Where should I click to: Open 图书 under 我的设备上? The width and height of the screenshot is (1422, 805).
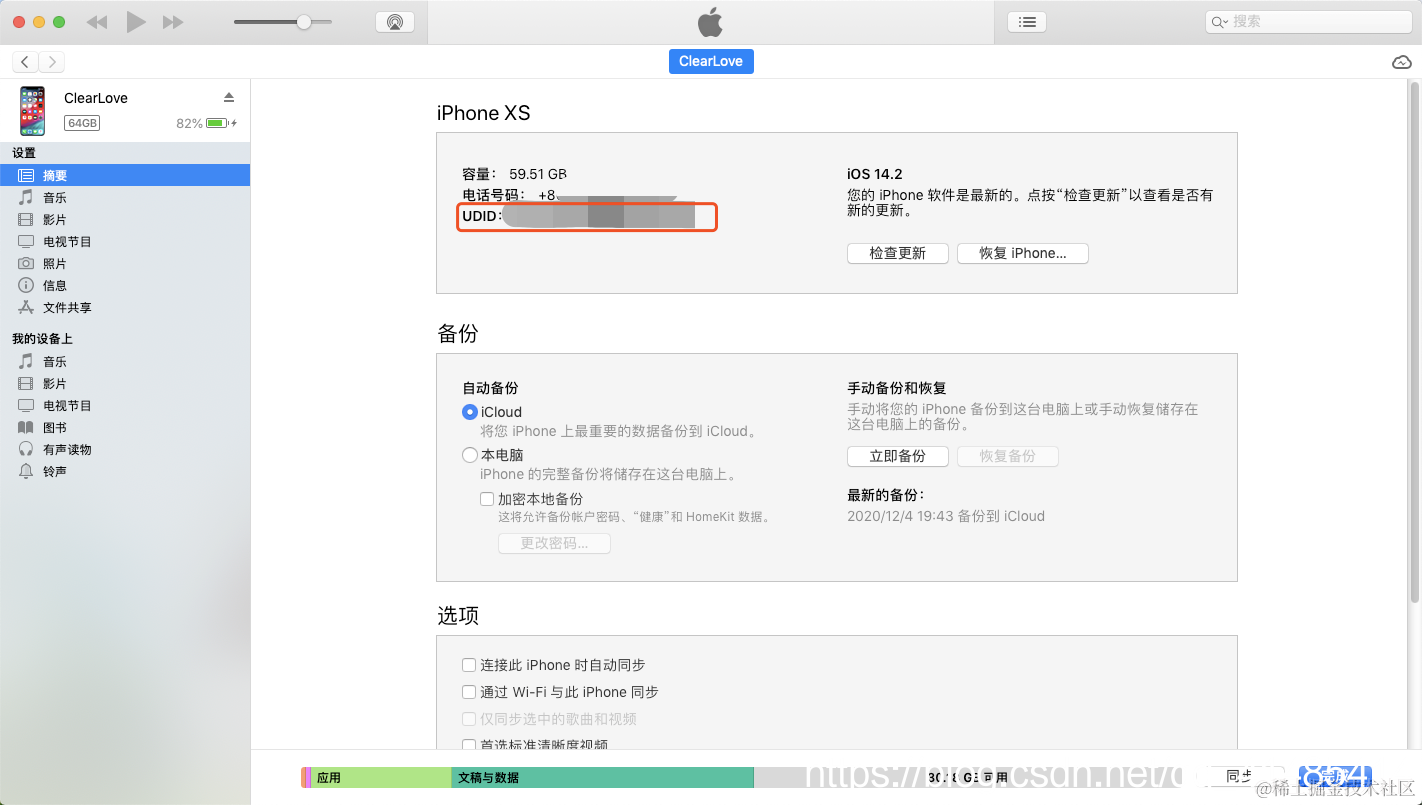tap(59, 426)
